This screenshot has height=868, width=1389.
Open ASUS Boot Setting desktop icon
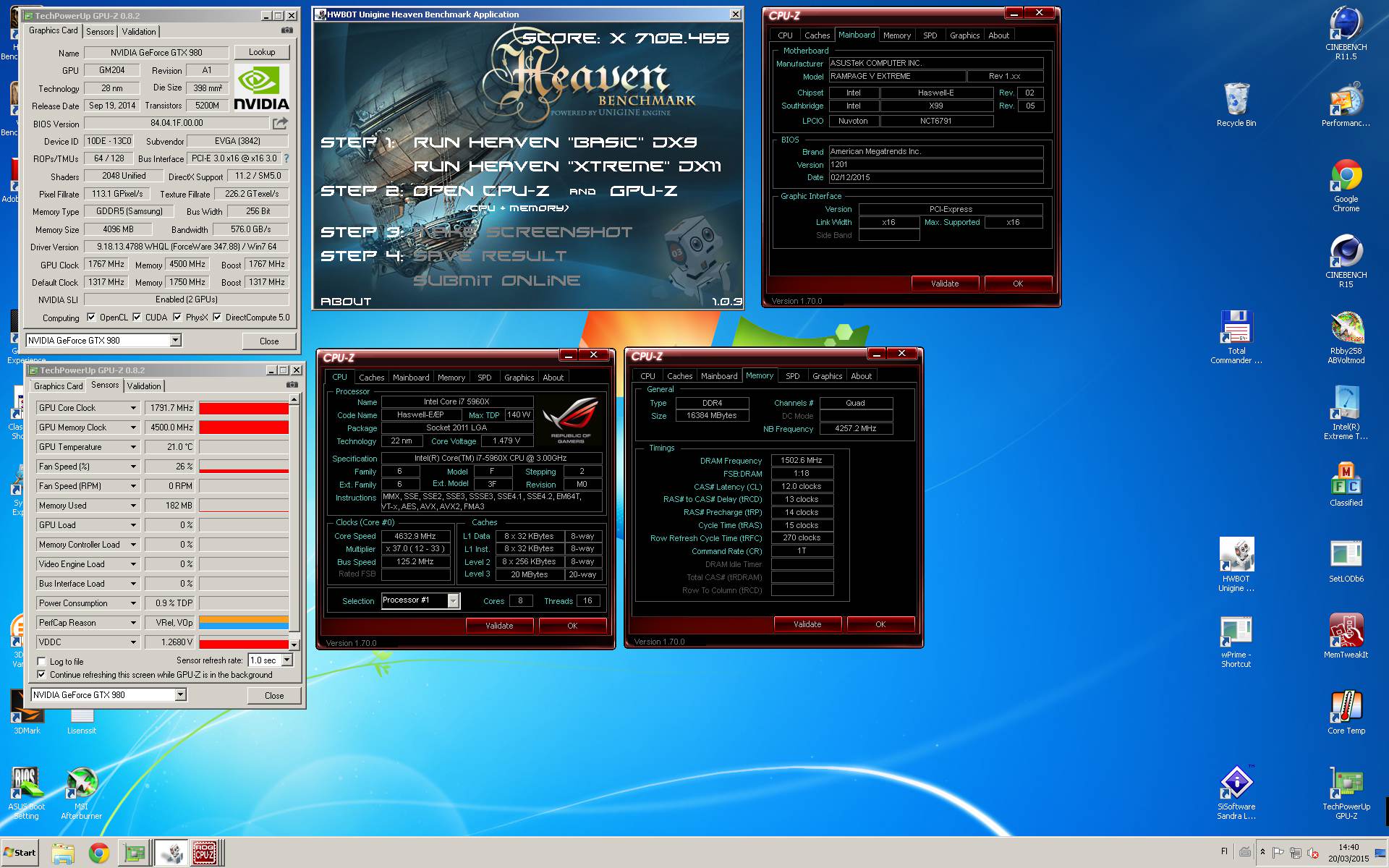pos(26,793)
